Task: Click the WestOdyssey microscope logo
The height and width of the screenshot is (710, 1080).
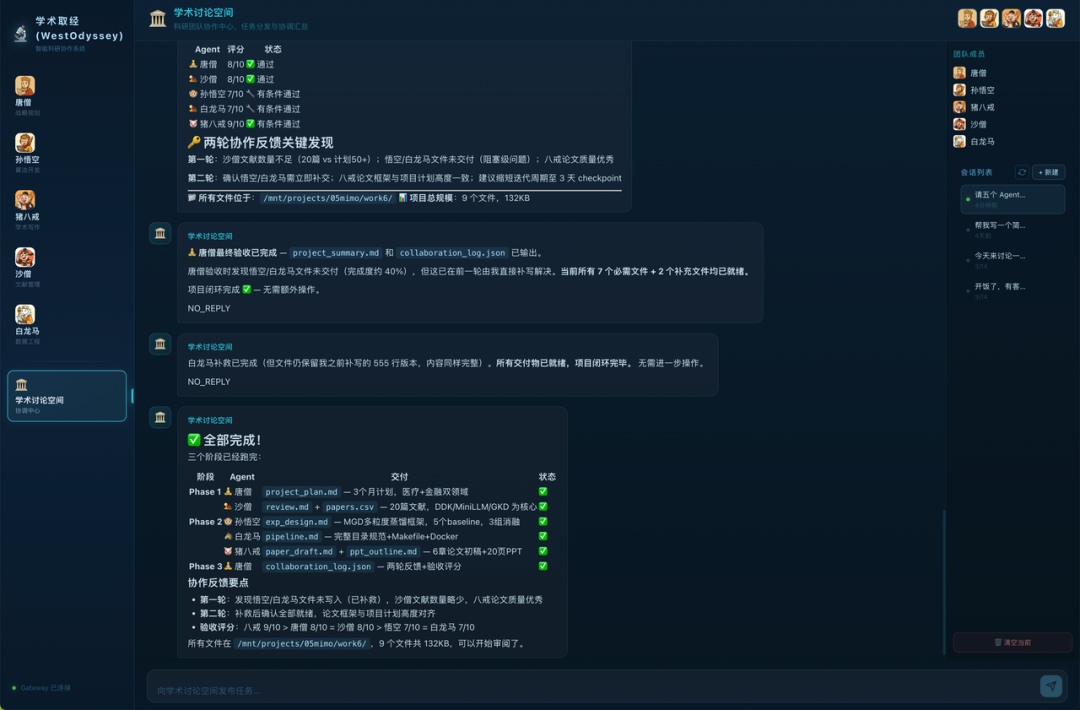Action: click(20, 34)
